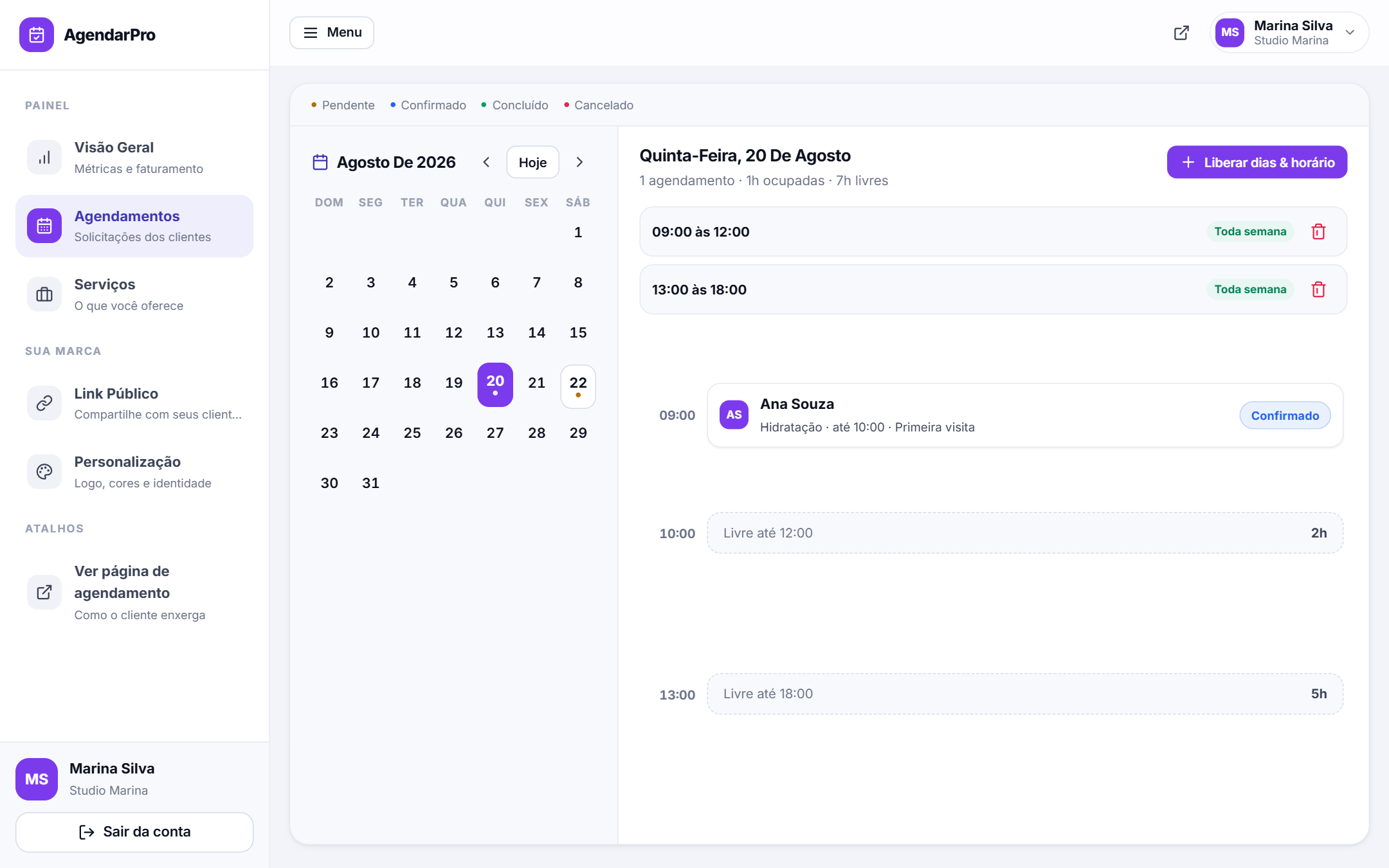Open Visão Geral menu item
Screen dimensions: 1389x868
[x=134, y=158]
